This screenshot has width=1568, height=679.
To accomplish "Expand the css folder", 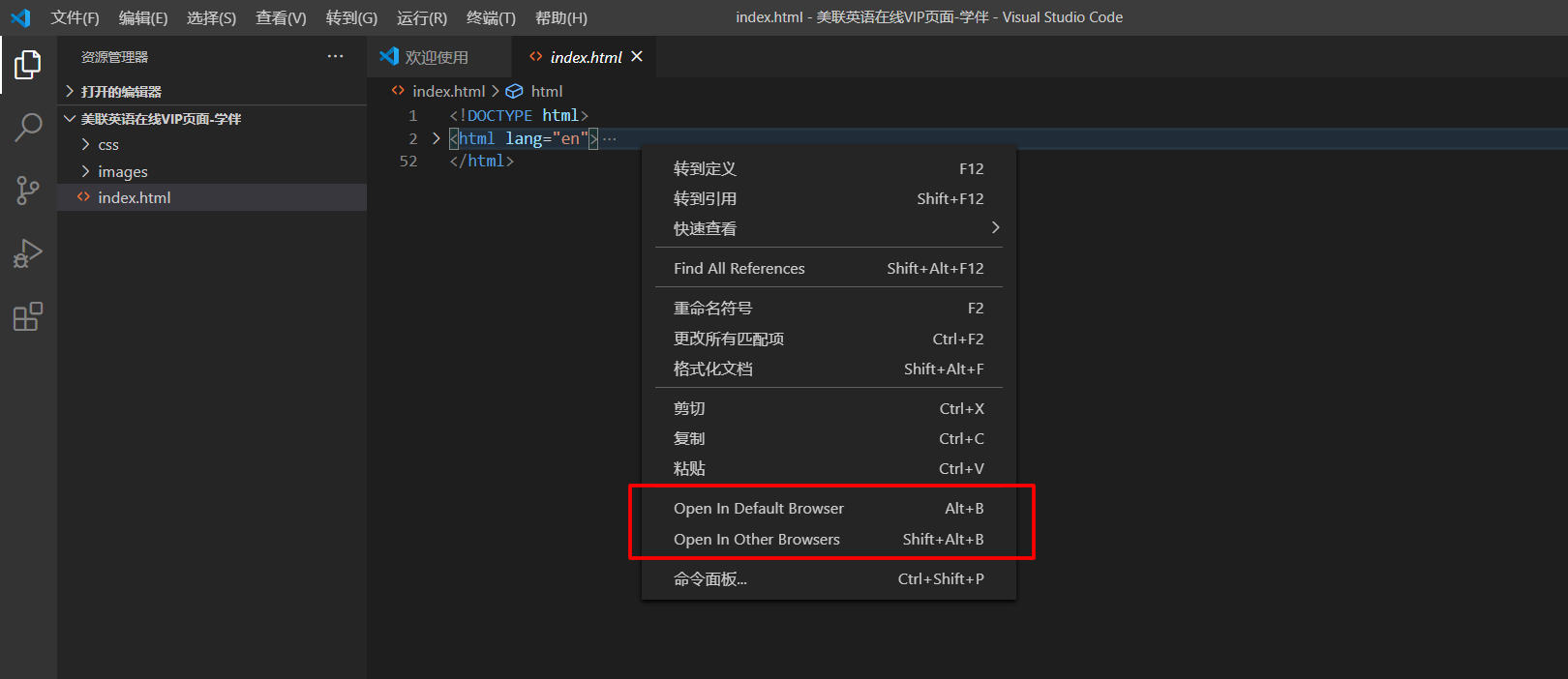I will 212,145.
